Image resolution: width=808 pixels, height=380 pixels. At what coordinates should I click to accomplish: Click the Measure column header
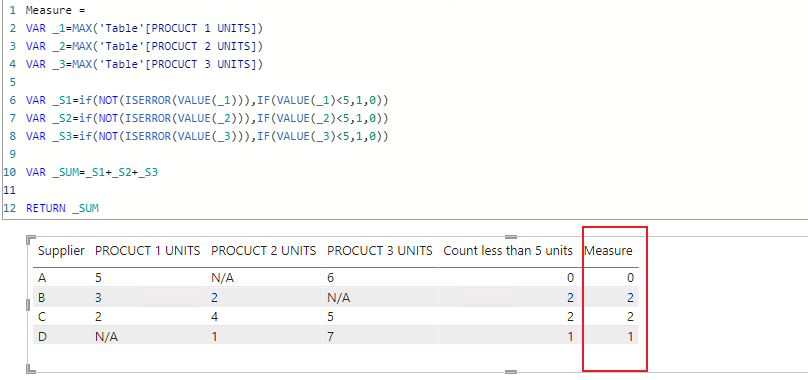coord(608,251)
